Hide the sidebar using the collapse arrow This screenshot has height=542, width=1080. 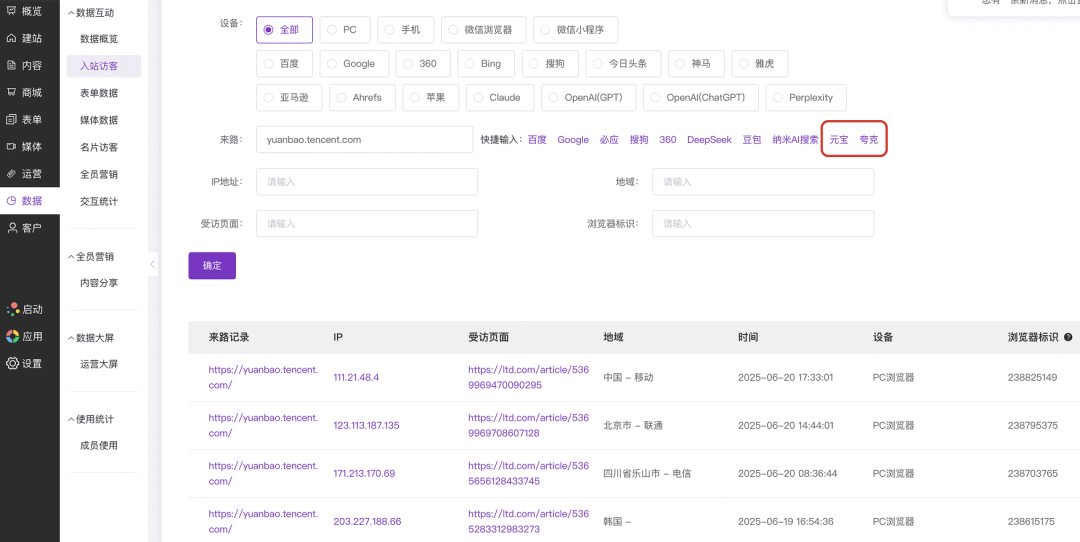[153, 264]
